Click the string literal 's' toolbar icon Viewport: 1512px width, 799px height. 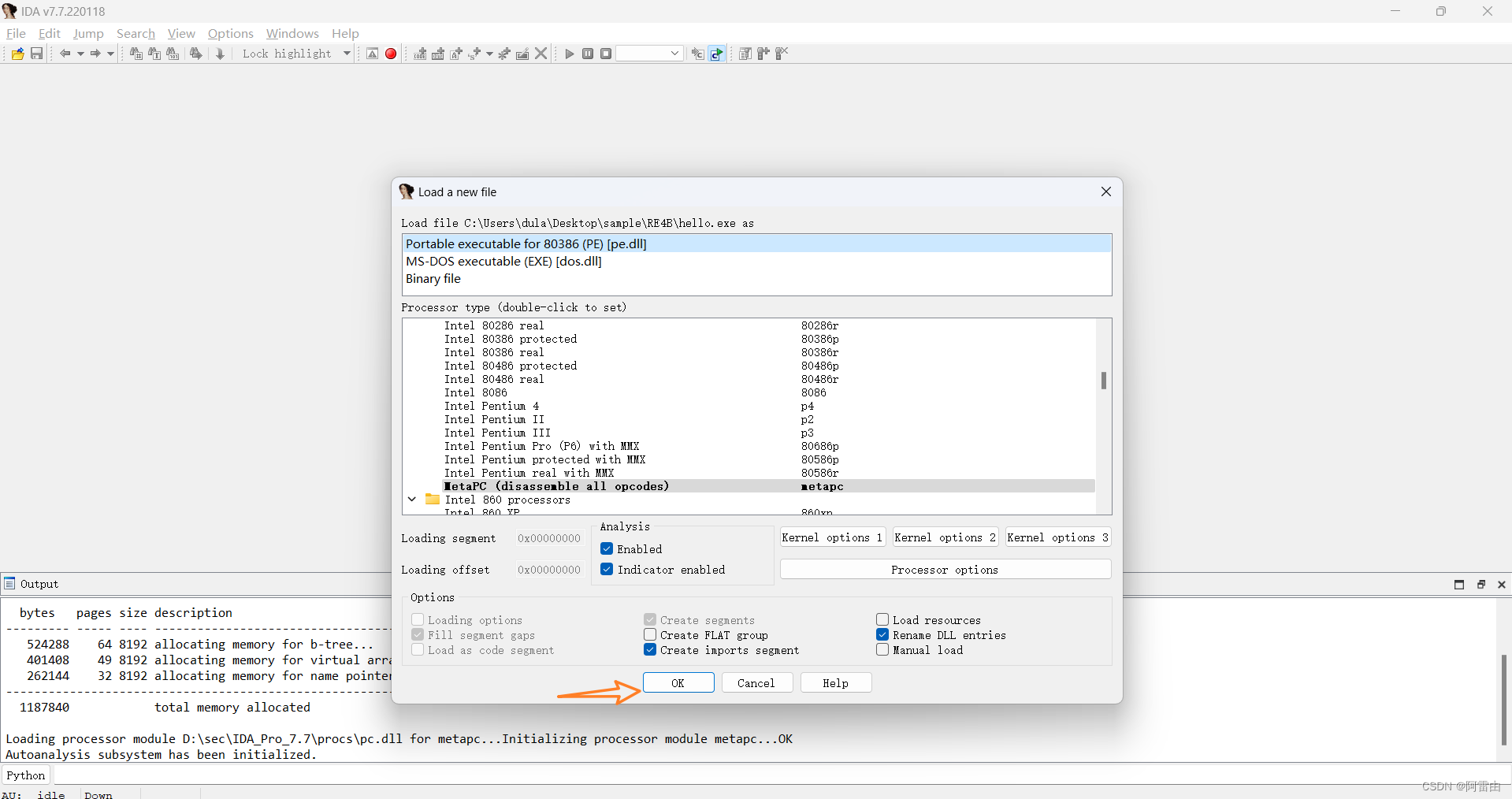474,54
